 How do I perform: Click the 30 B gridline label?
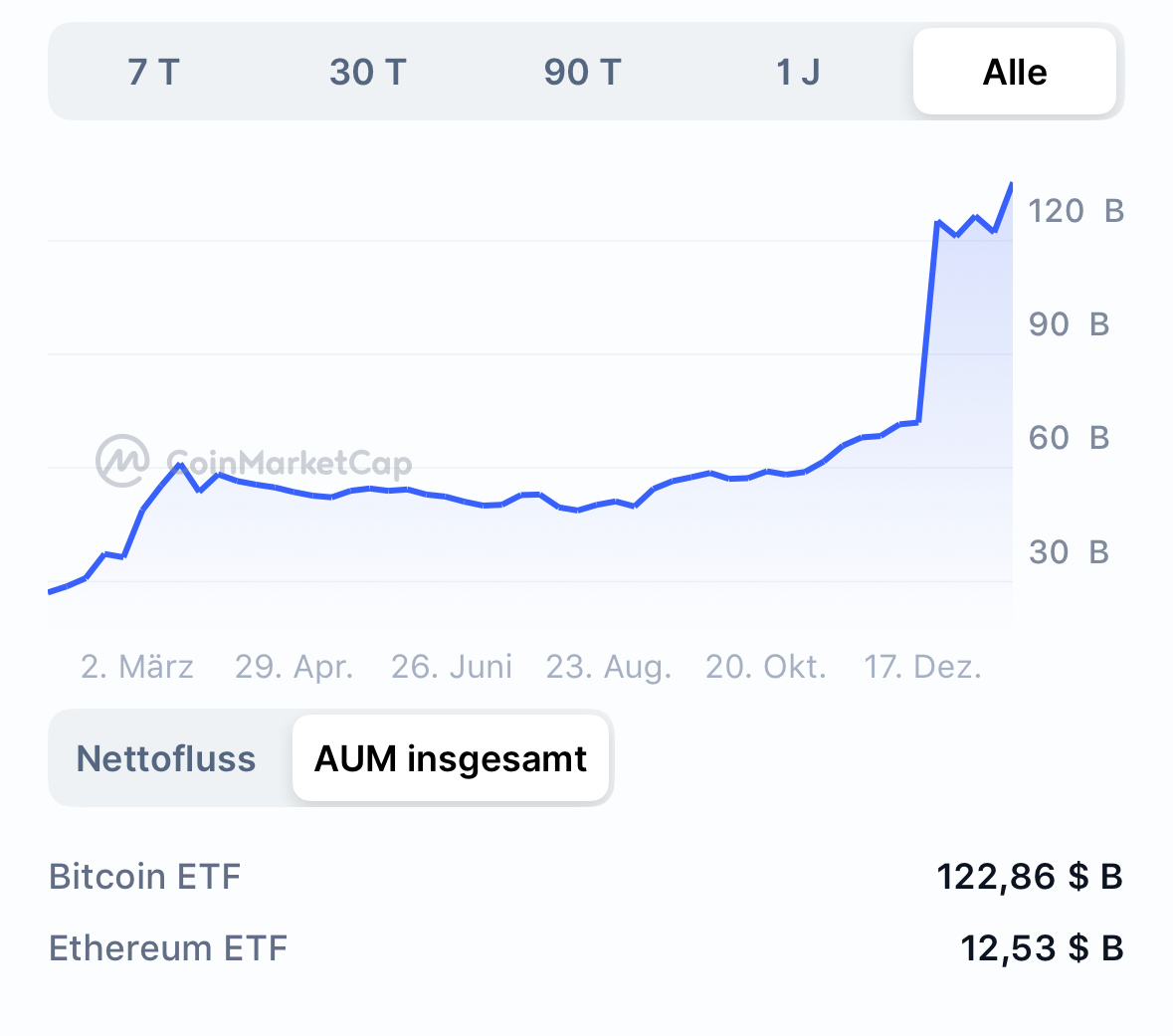pyautogui.click(x=1068, y=552)
